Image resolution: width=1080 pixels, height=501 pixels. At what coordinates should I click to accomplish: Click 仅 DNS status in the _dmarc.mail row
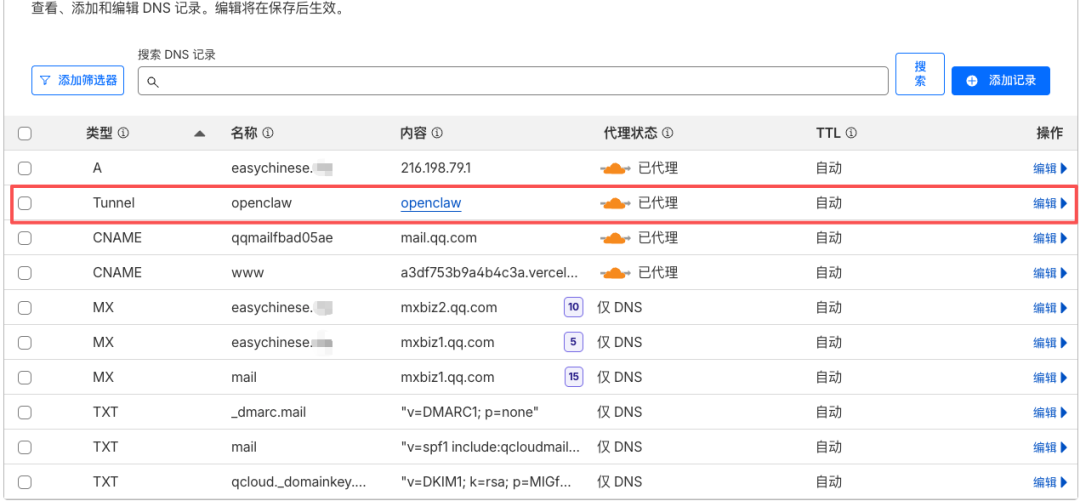(x=619, y=412)
